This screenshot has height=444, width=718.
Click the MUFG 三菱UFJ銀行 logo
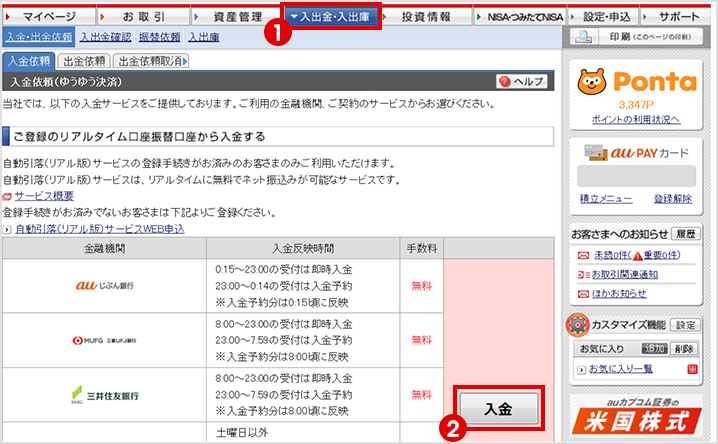point(105,340)
